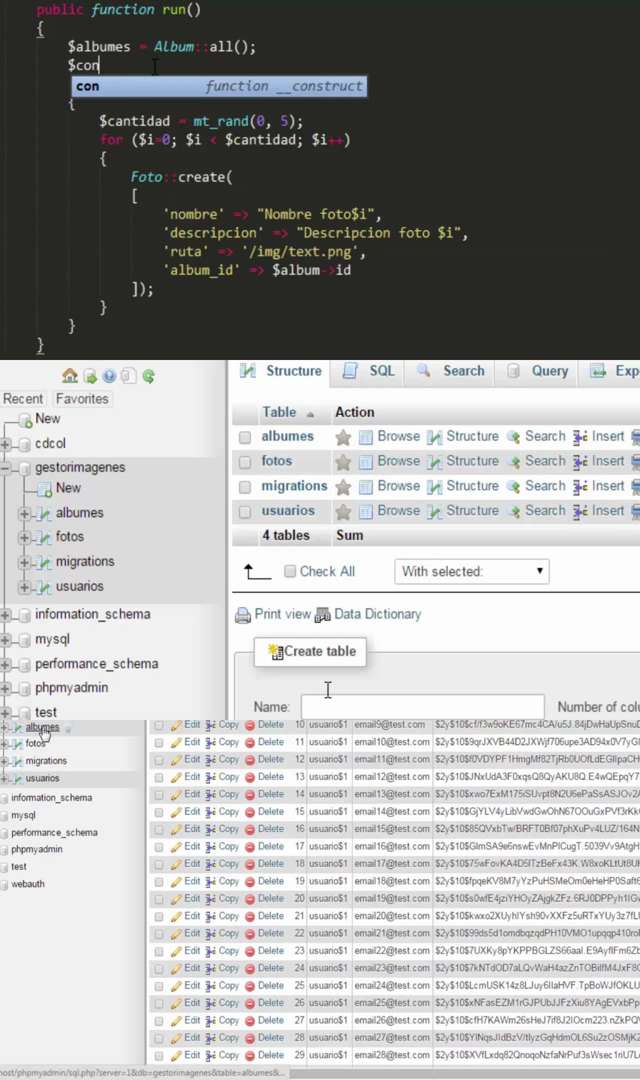
Task: Click albumes table icon in sidebar tree
Action: (44, 514)
